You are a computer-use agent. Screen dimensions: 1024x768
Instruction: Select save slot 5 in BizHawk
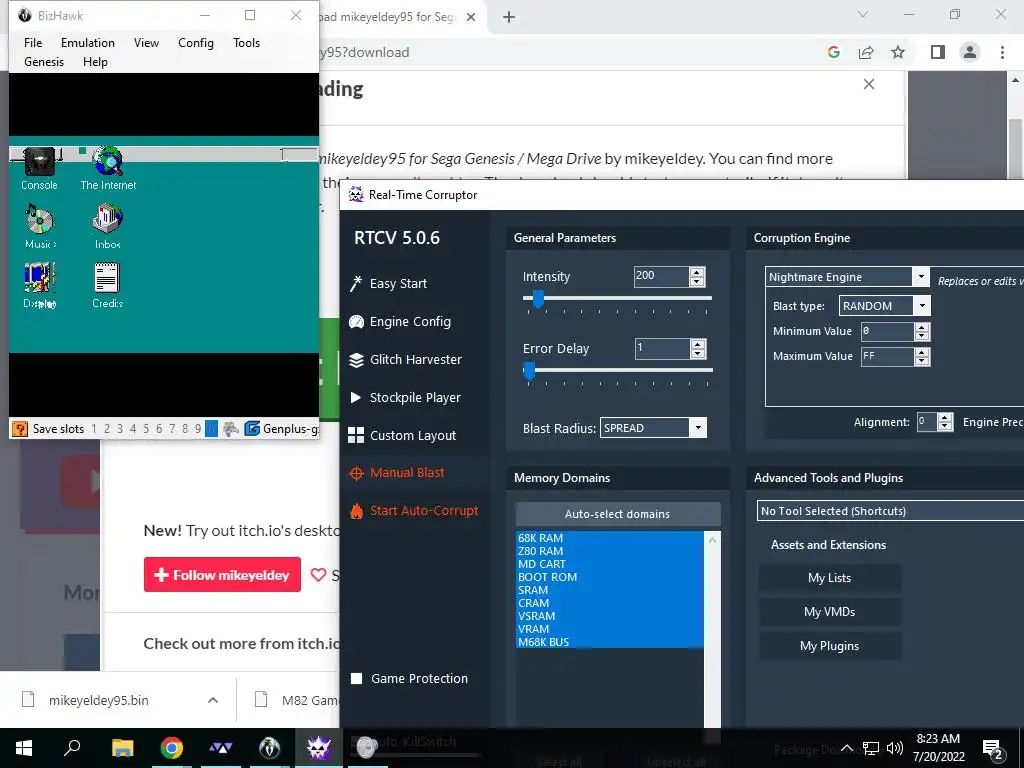coord(146,429)
